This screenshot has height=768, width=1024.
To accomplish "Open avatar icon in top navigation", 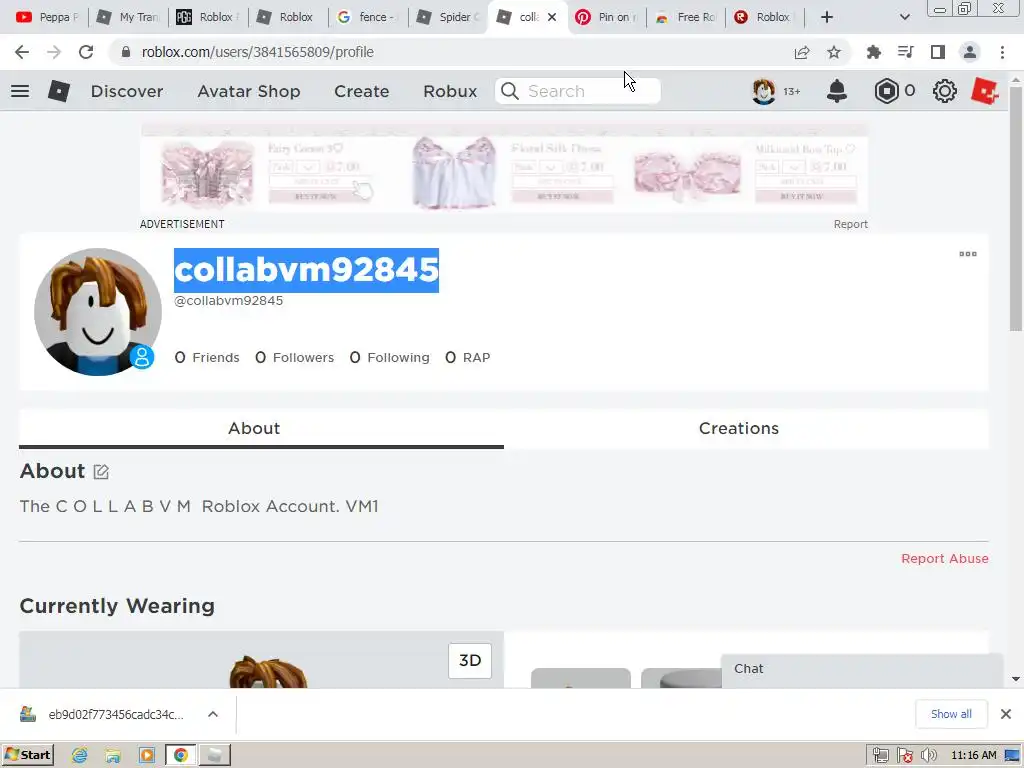I will pos(764,91).
